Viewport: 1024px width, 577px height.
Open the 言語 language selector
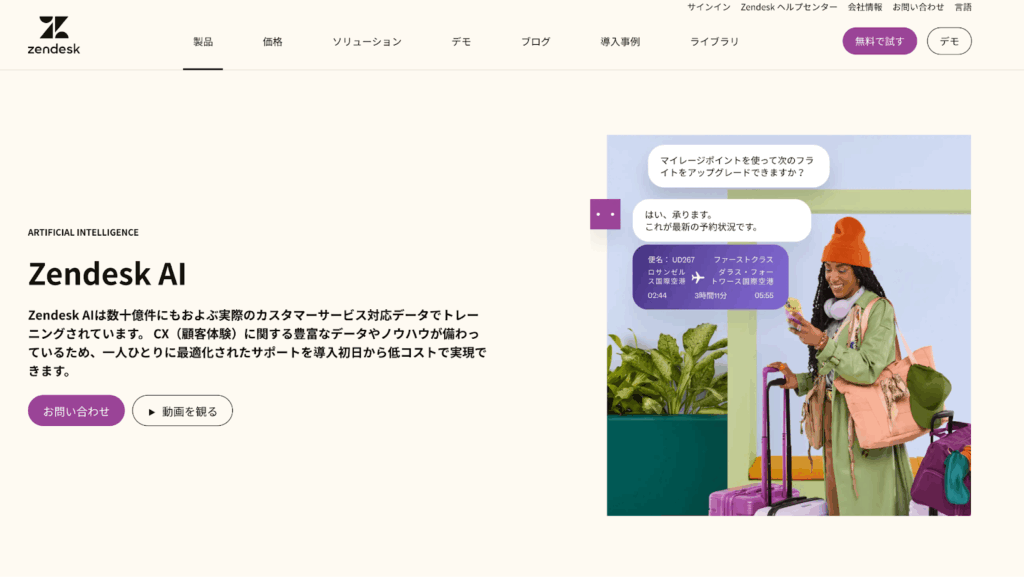(x=963, y=7)
